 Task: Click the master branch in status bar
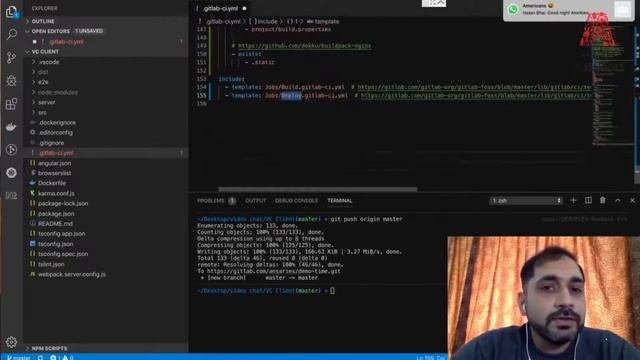point(19,358)
